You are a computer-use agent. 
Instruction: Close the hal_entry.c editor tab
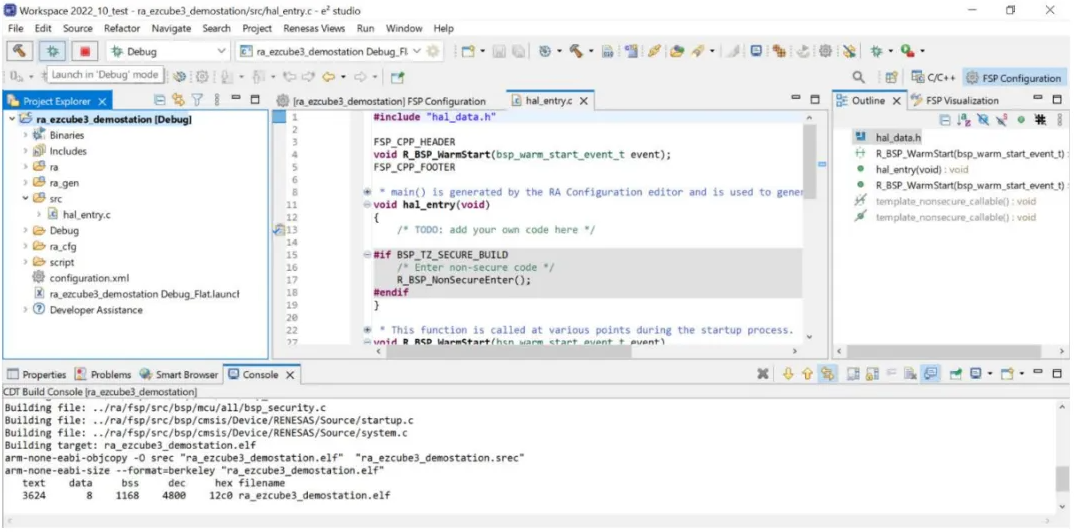click(x=584, y=101)
